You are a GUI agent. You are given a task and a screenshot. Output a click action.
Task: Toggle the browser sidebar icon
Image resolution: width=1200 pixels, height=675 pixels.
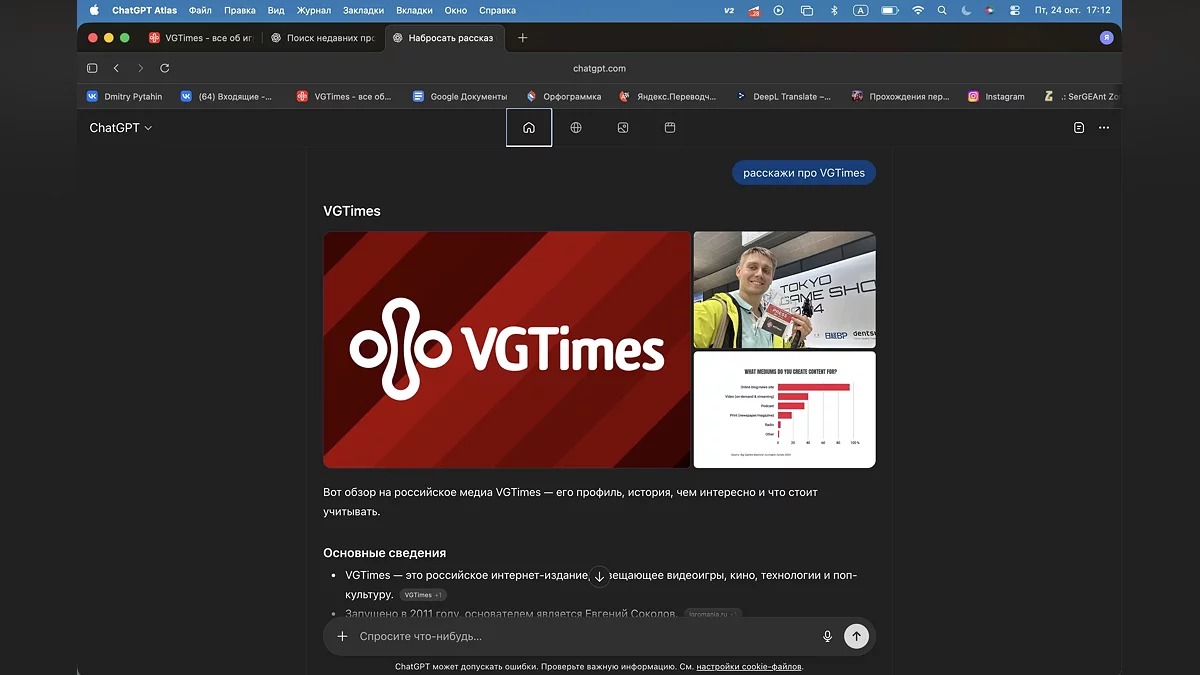(x=92, y=68)
